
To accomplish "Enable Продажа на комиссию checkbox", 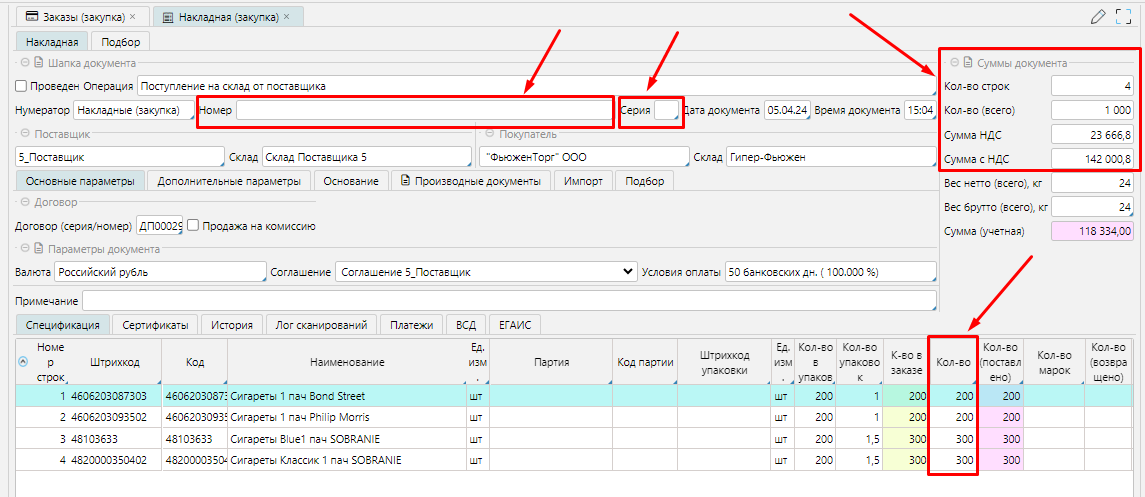I will tap(194, 226).
